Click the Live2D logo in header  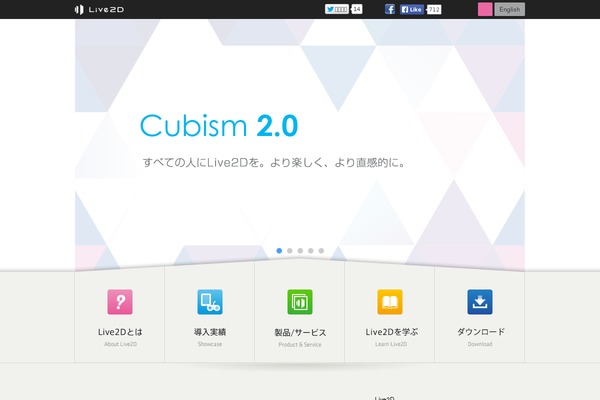(x=99, y=9)
